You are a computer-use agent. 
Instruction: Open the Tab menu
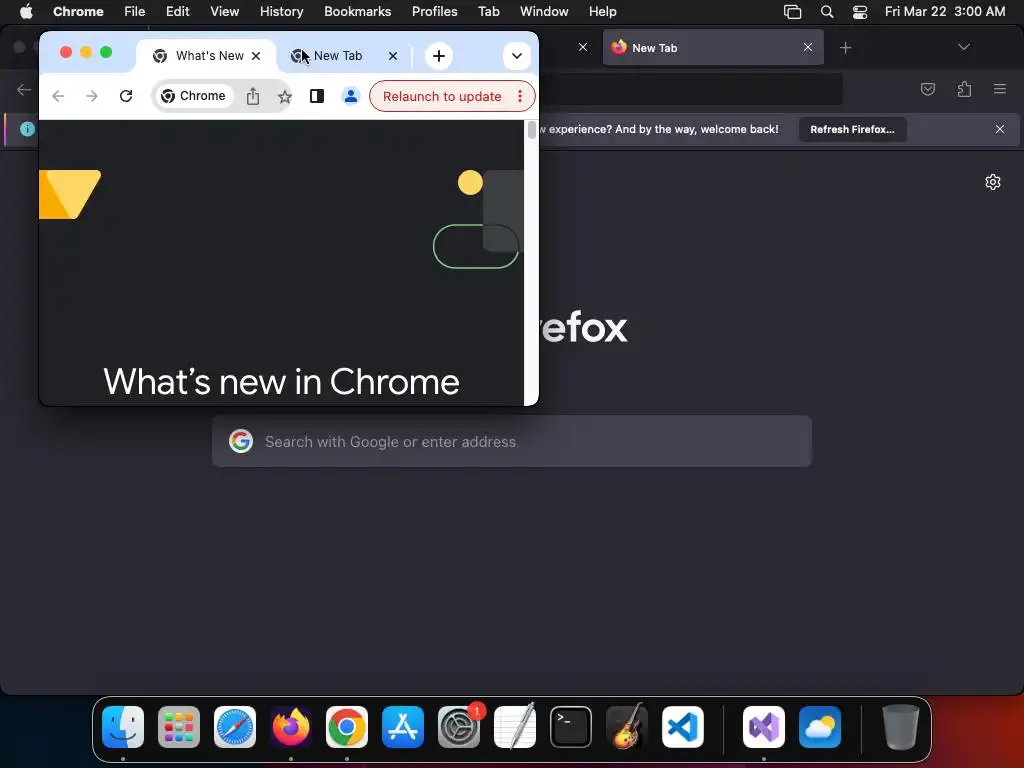(488, 12)
